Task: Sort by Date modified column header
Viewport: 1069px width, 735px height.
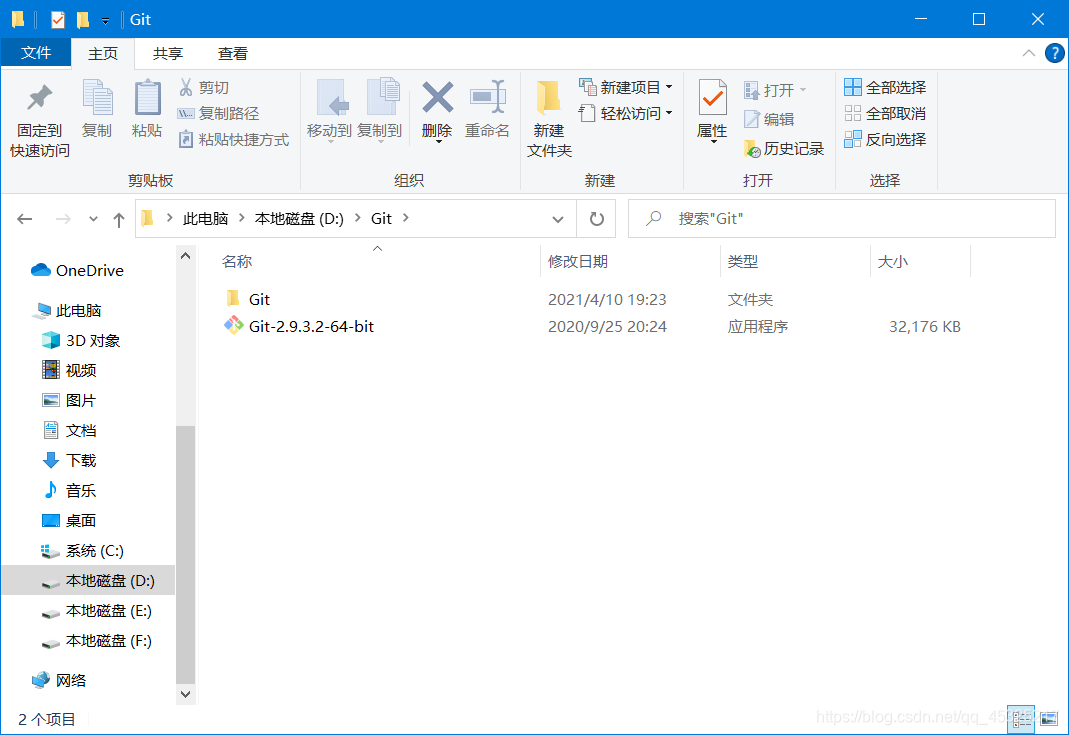Action: click(x=630, y=261)
